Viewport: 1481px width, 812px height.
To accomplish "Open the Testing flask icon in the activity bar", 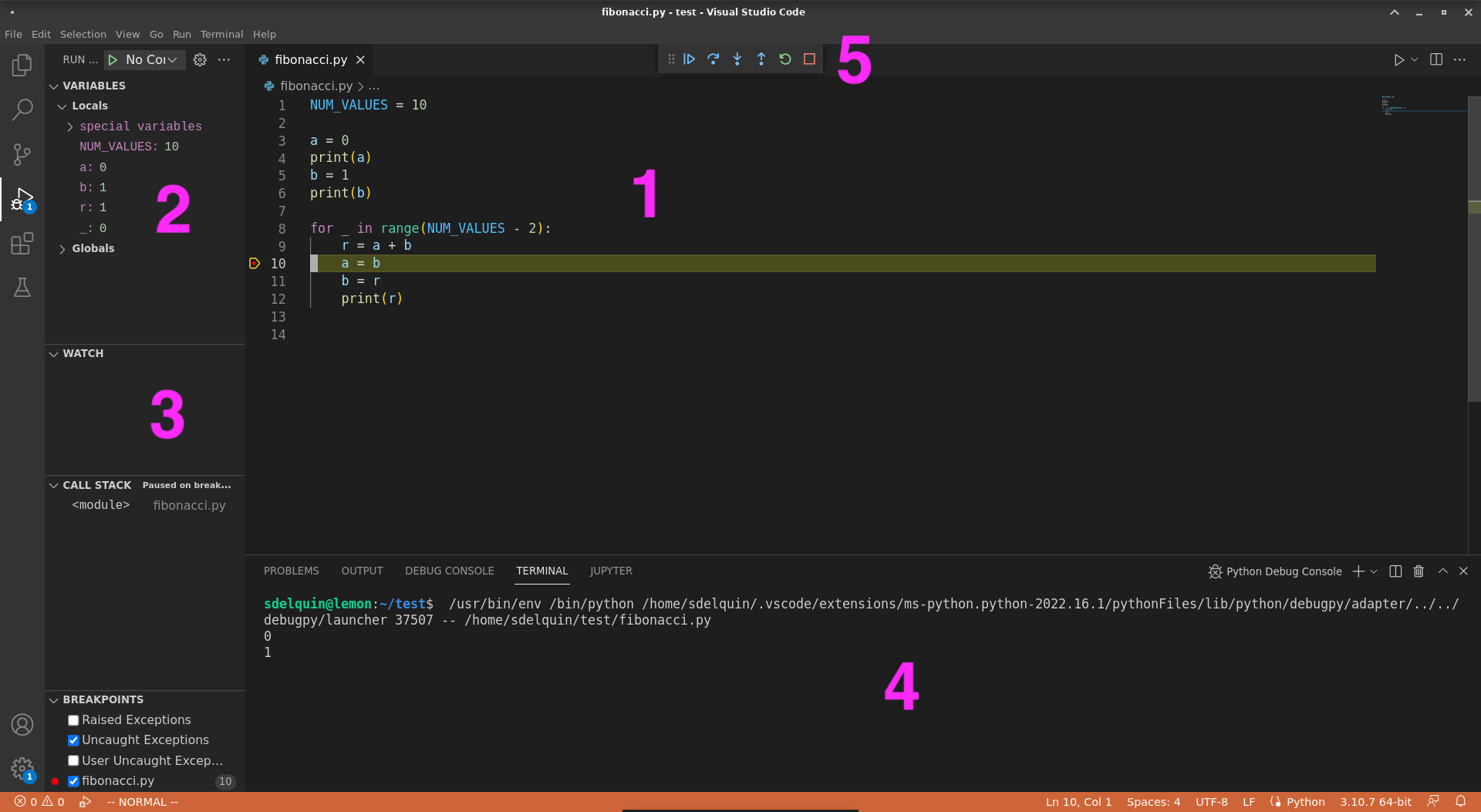I will pyautogui.click(x=22, y=287).
